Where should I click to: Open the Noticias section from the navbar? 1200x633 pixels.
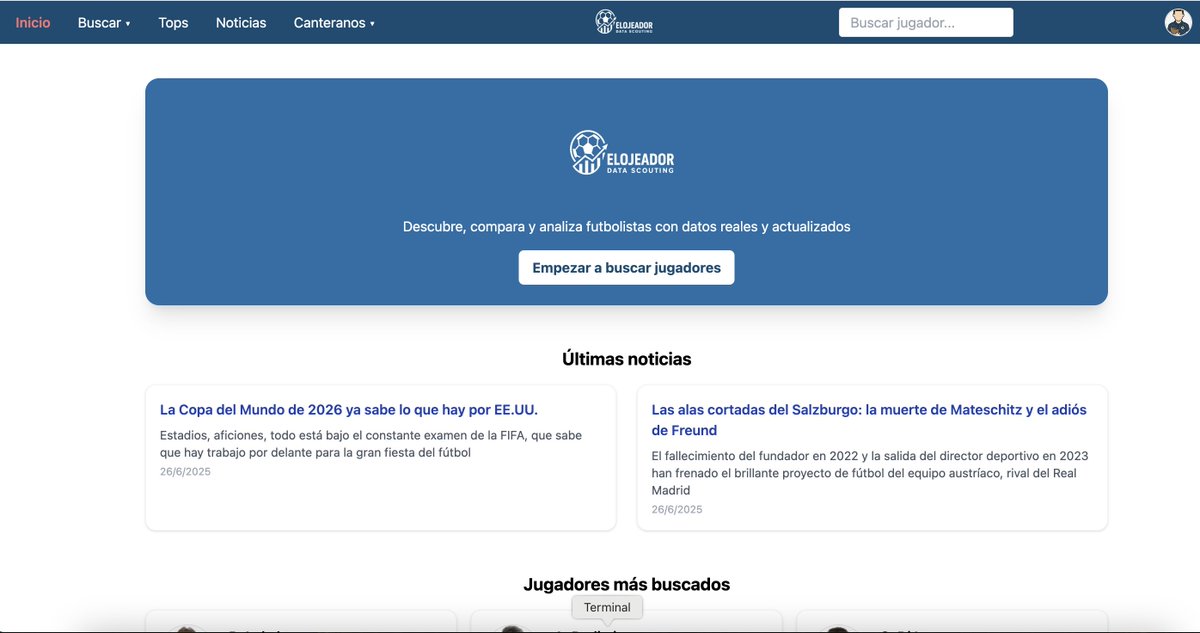tap(240, 21)
